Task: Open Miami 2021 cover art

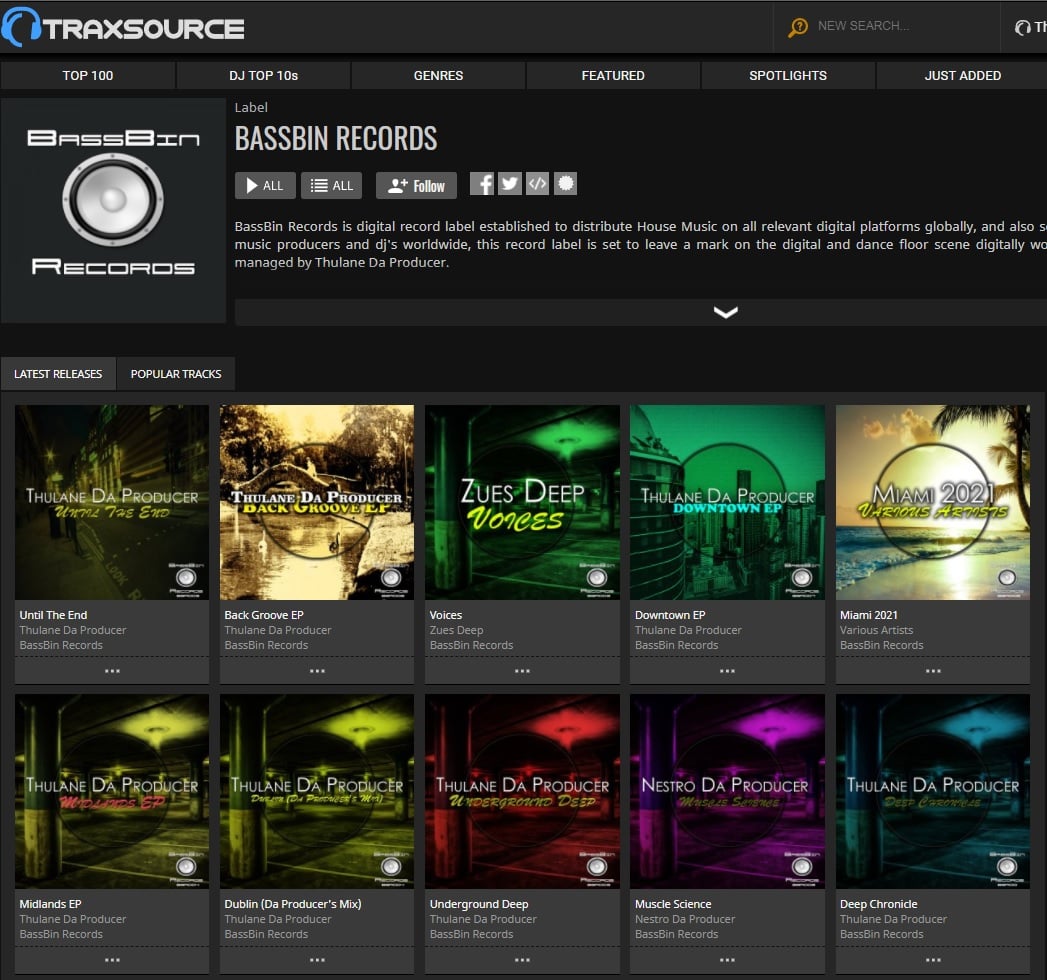Action: tap(933, 503)
